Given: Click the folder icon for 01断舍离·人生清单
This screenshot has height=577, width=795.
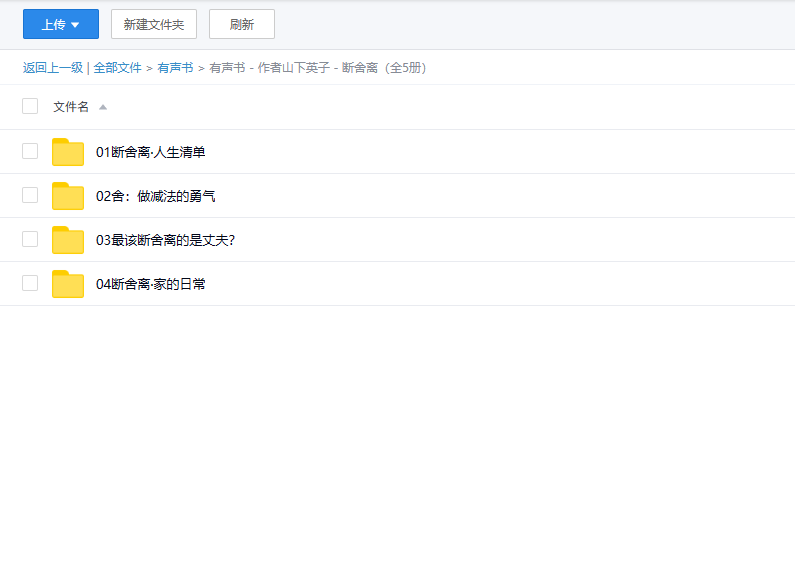Looking at the screenshot, I should 68,152.
